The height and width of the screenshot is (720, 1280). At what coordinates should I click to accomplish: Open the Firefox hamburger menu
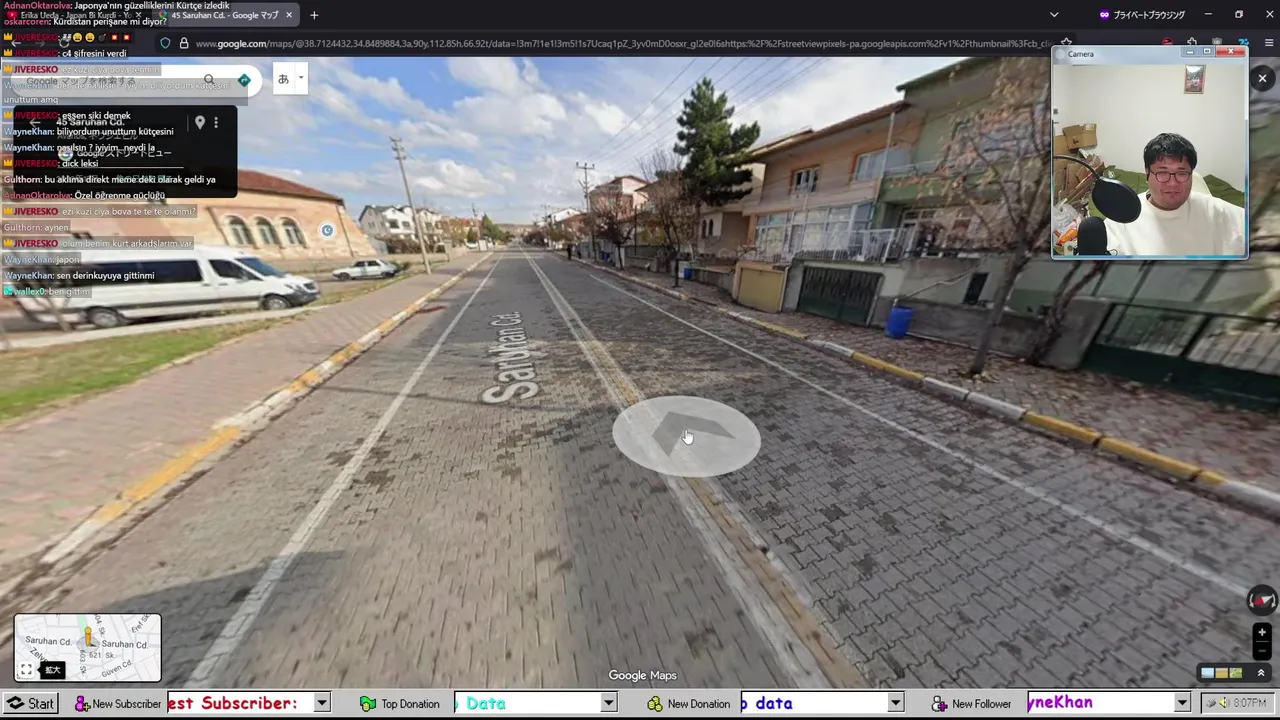[1269, 44]
